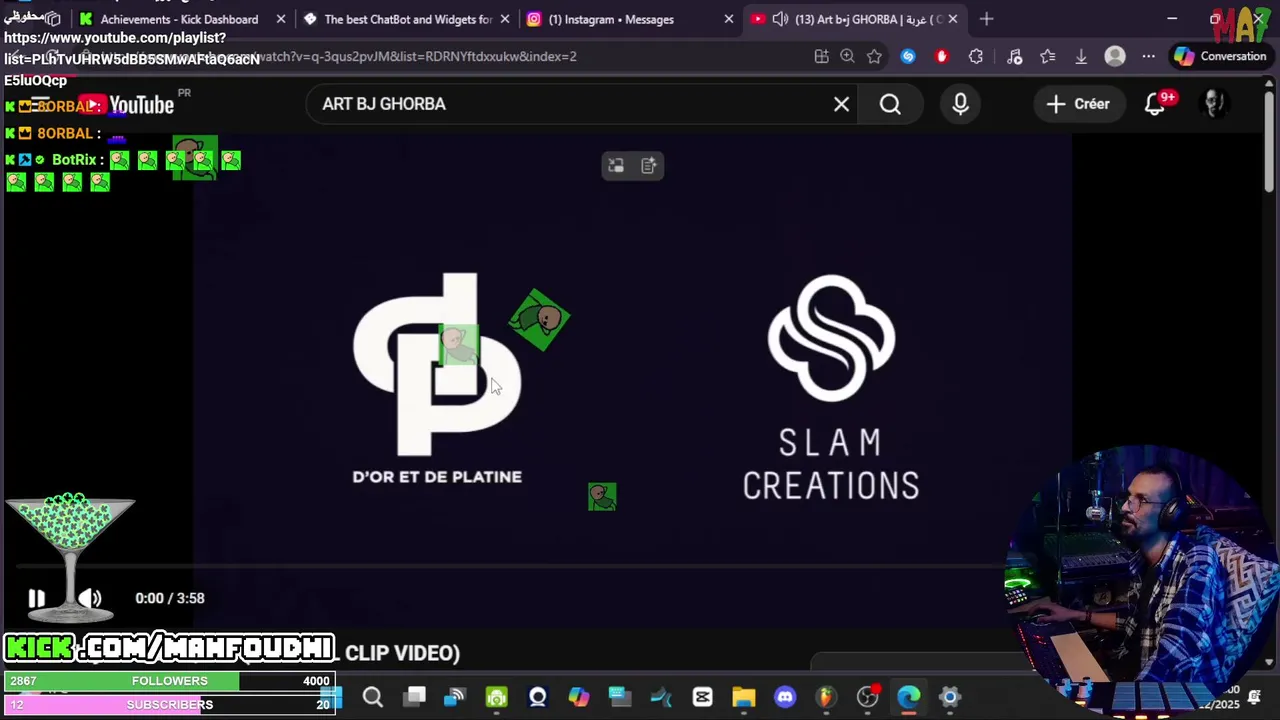Open the YouTube home logo
Screen dimensions: 1280x720
[126, 104]
